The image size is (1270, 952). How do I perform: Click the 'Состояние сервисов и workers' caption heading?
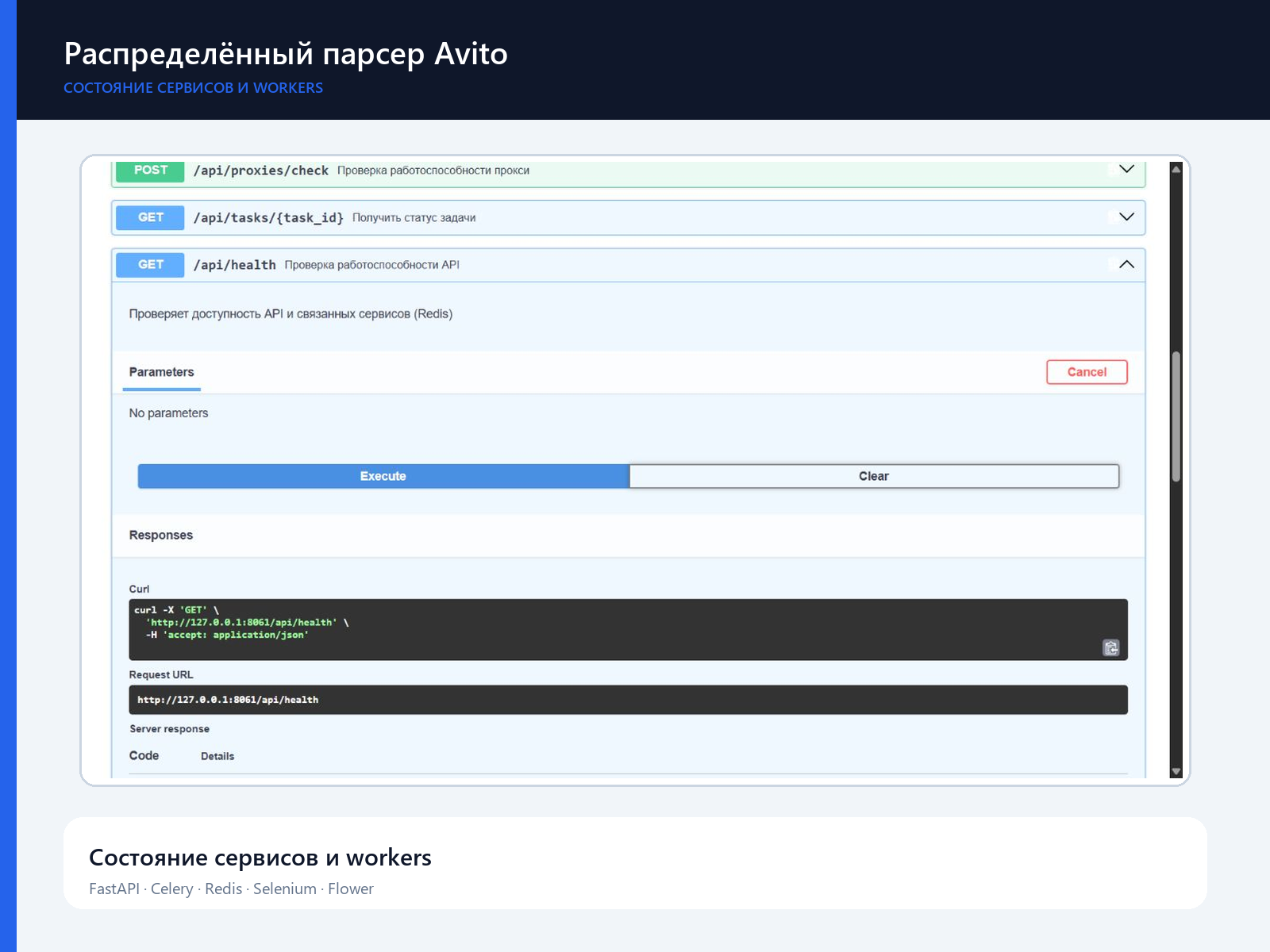(260, 858)
